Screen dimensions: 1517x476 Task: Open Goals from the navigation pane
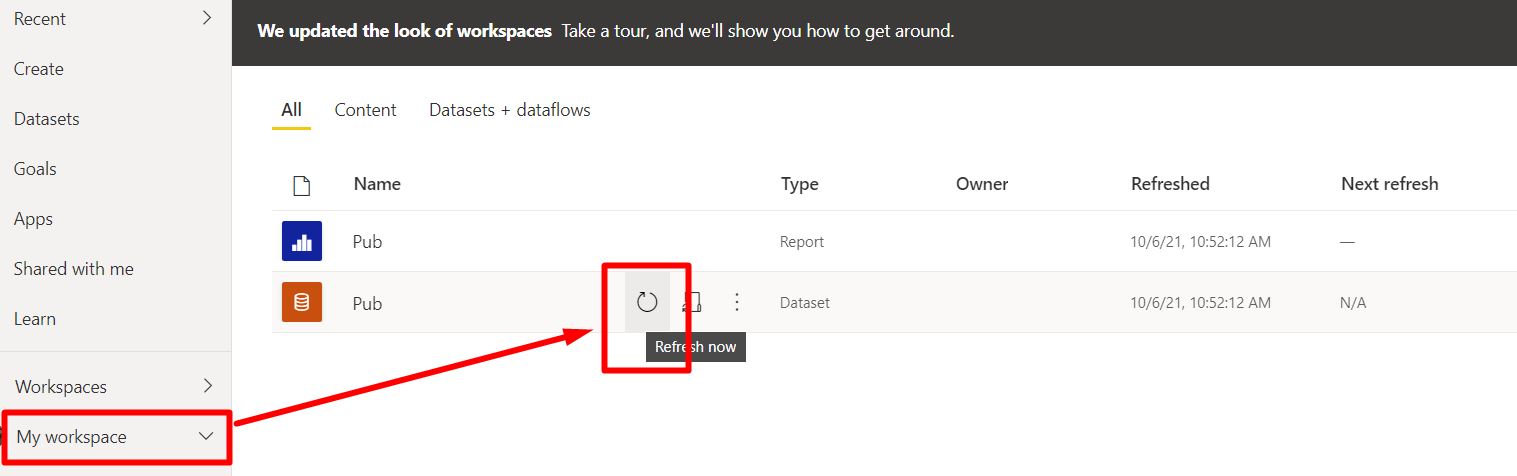[35, 169]
